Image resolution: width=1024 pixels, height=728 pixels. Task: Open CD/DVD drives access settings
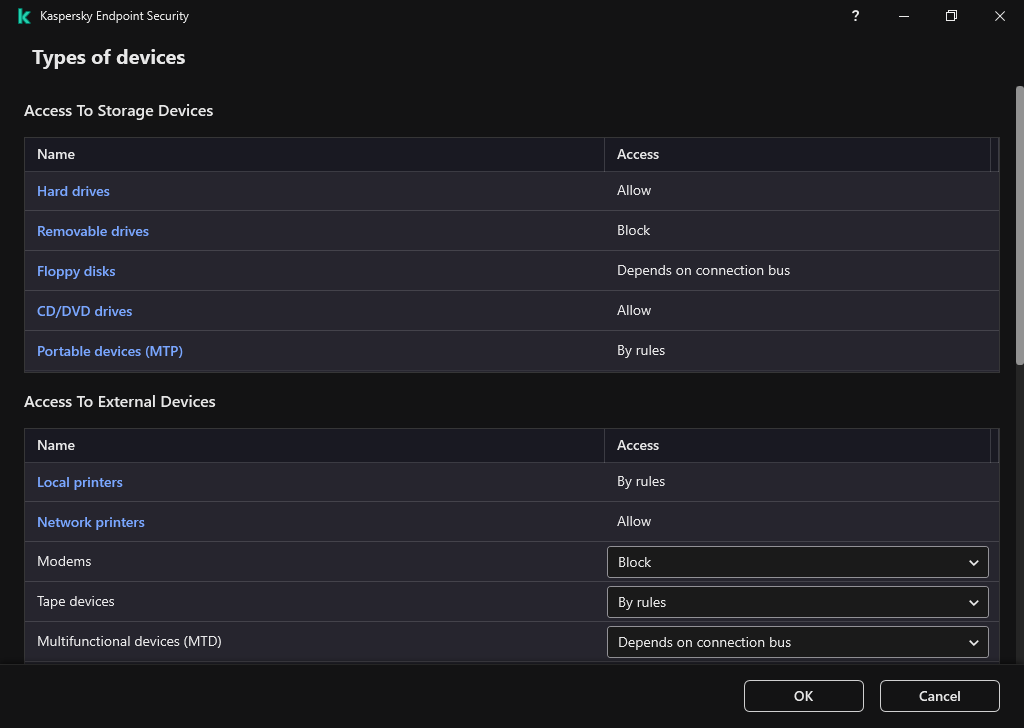(x=84, y=311)
